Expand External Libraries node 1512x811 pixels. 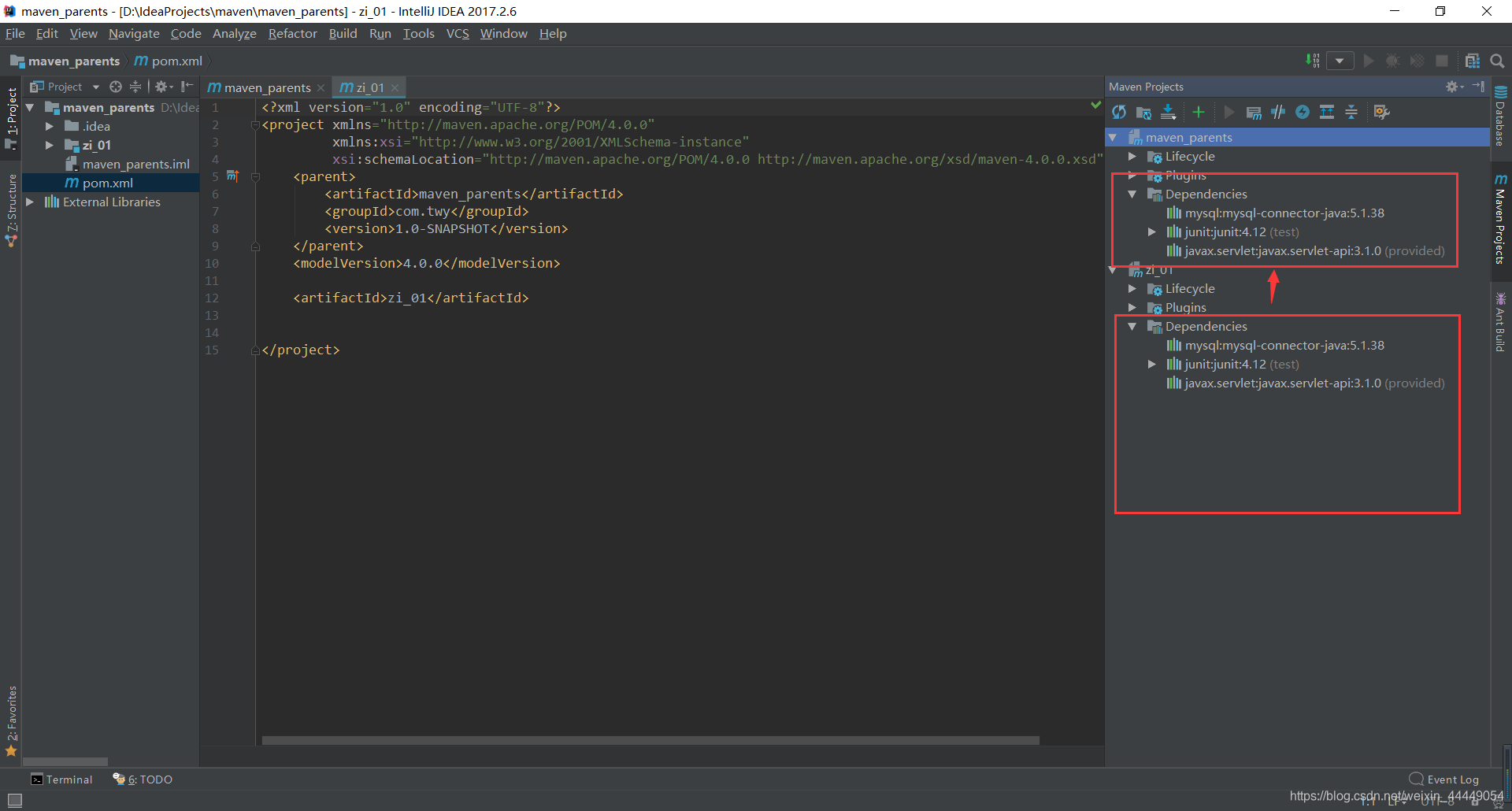(30, 202)
